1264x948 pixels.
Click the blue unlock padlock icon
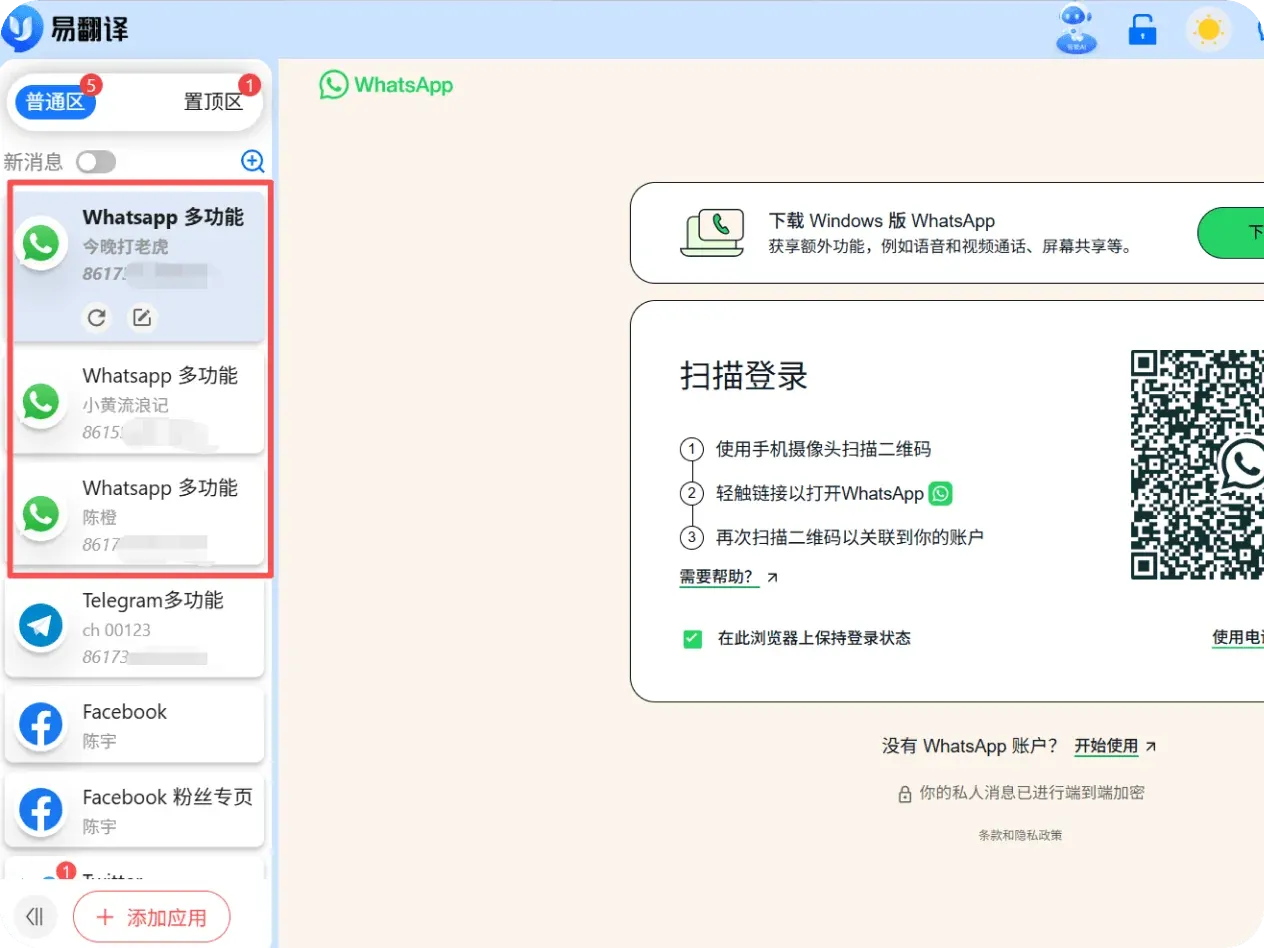coord(1142,30)
